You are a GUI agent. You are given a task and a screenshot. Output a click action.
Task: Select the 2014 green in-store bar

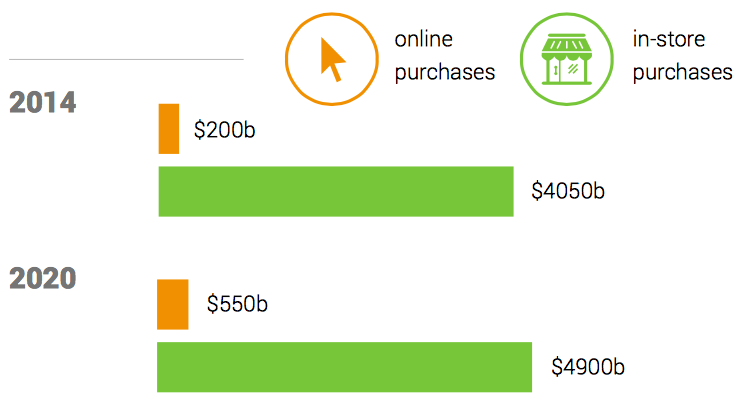[336, 191]
